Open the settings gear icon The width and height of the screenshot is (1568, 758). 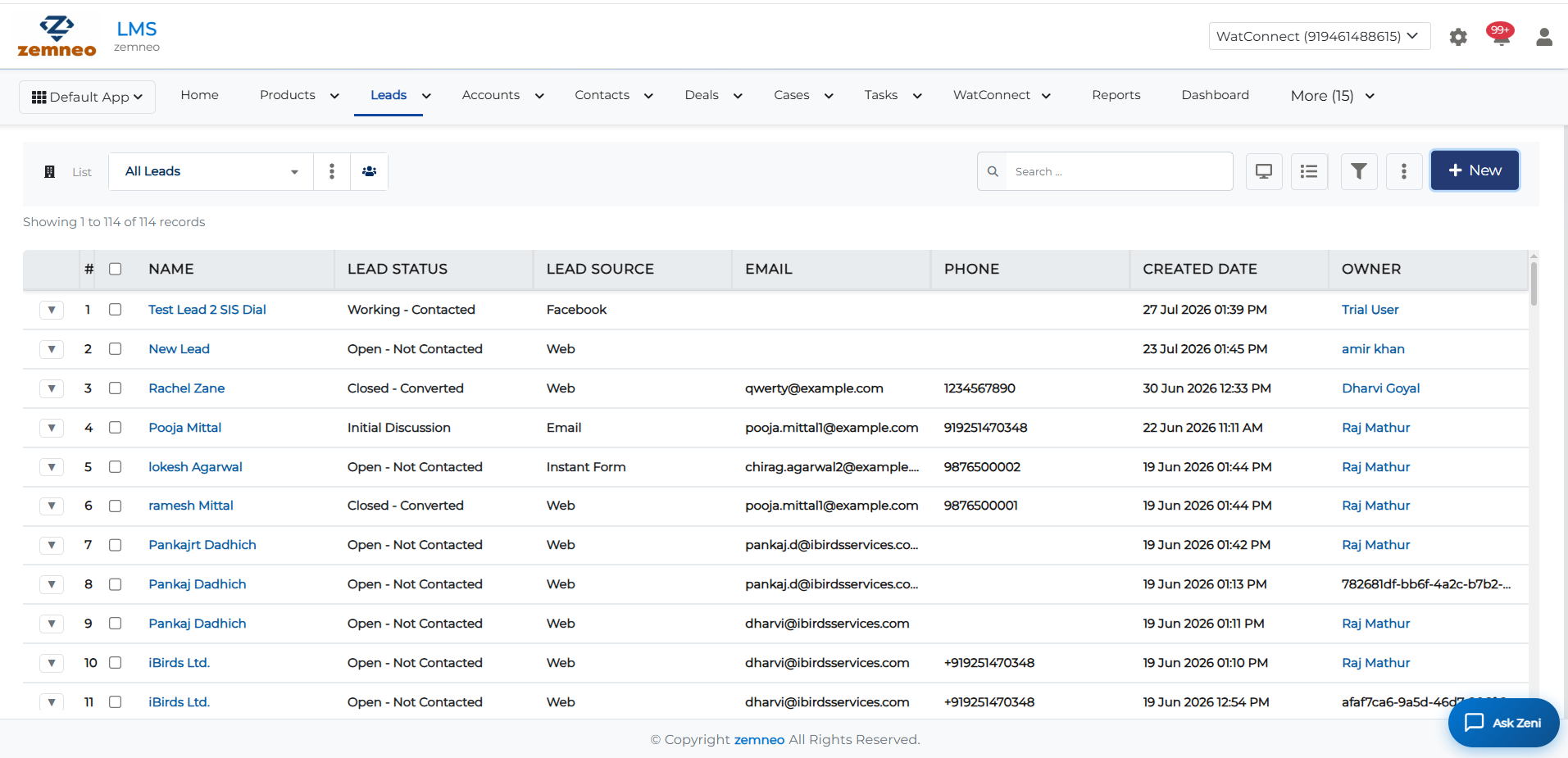tap(1457, 37)
